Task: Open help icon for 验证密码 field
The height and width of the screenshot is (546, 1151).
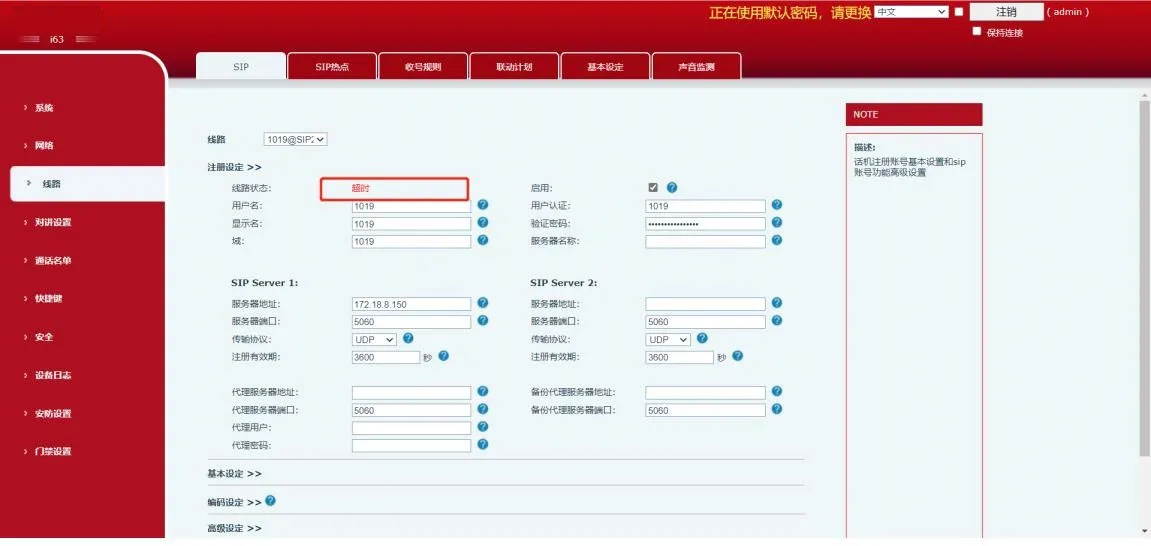Action: tap(777, 223)
